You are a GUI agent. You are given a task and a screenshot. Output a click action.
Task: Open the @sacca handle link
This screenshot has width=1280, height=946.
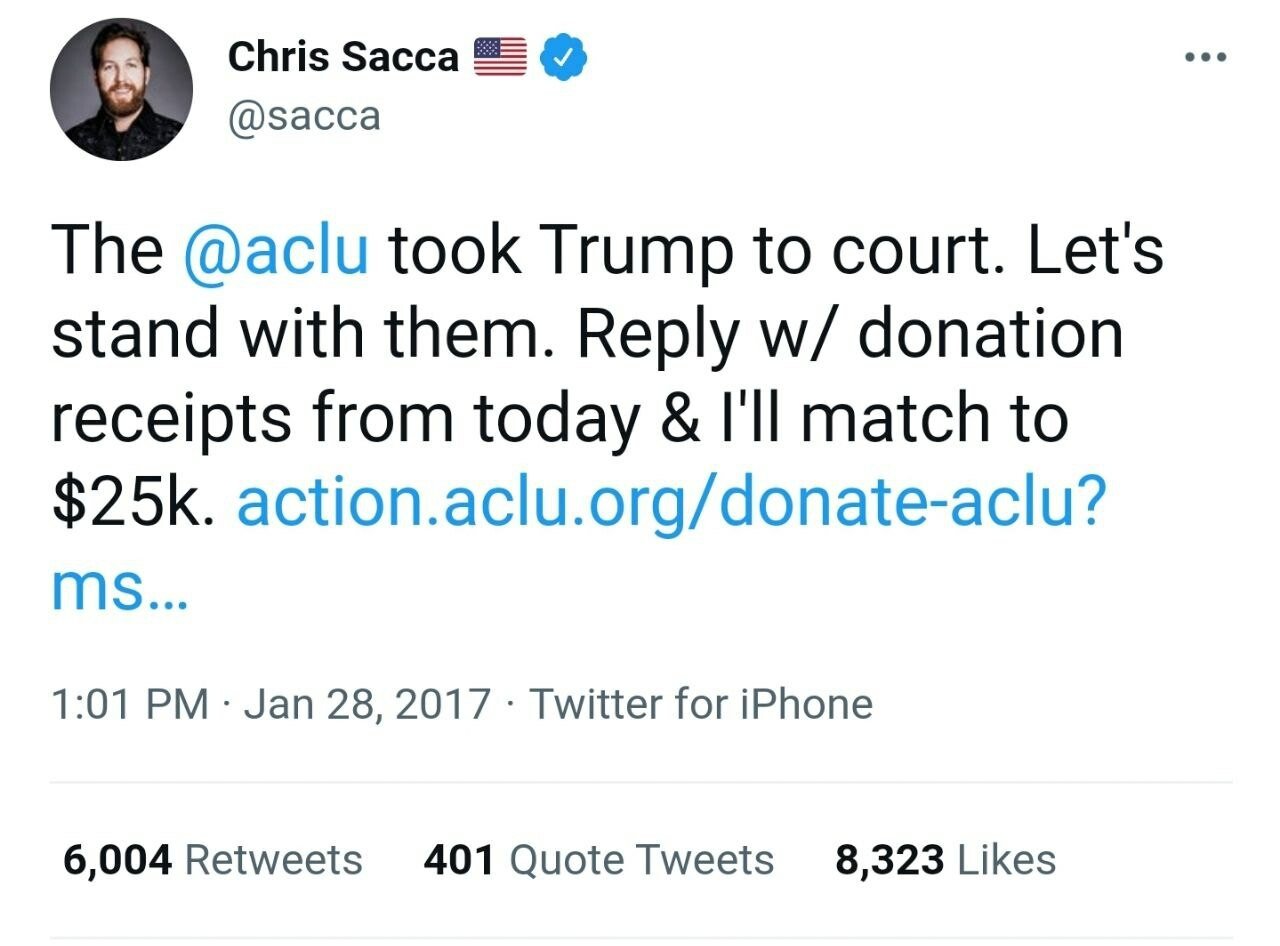[304, 116]
